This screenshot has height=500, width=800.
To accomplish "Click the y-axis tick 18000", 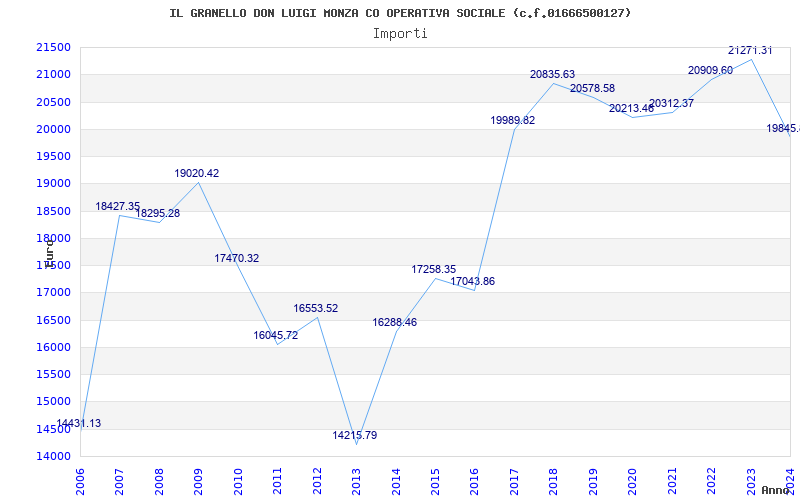I will coord(53,239).
